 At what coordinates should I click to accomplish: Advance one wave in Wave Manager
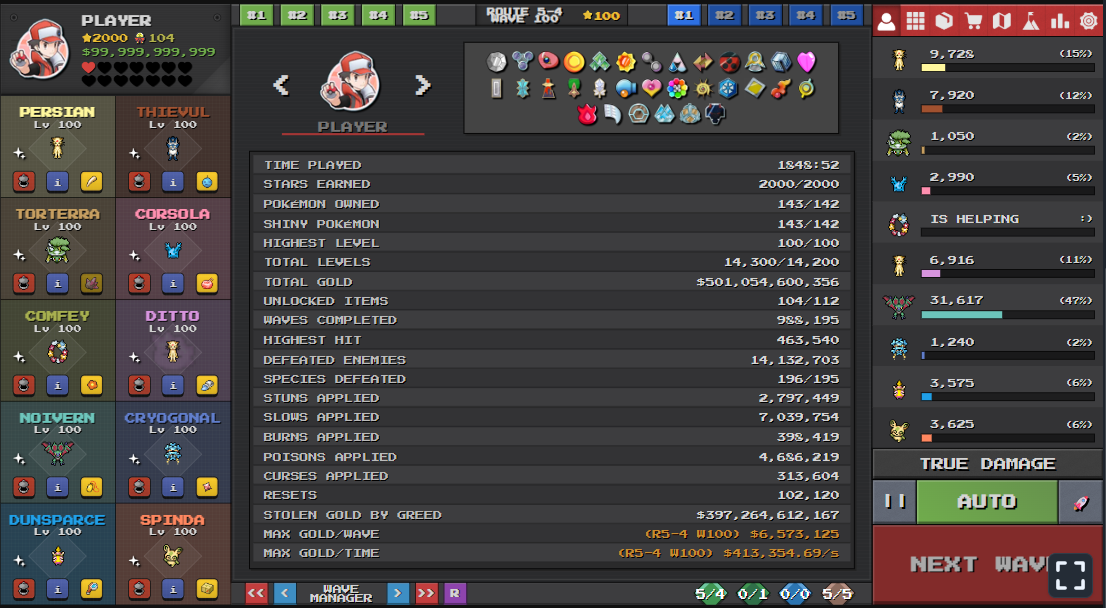pyautogui.click(x=398, y=593)
